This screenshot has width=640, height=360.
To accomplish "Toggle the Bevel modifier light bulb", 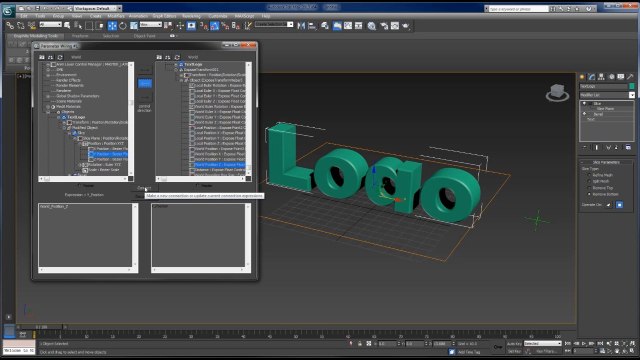I will pyautogui.click(x=584, y=114).
